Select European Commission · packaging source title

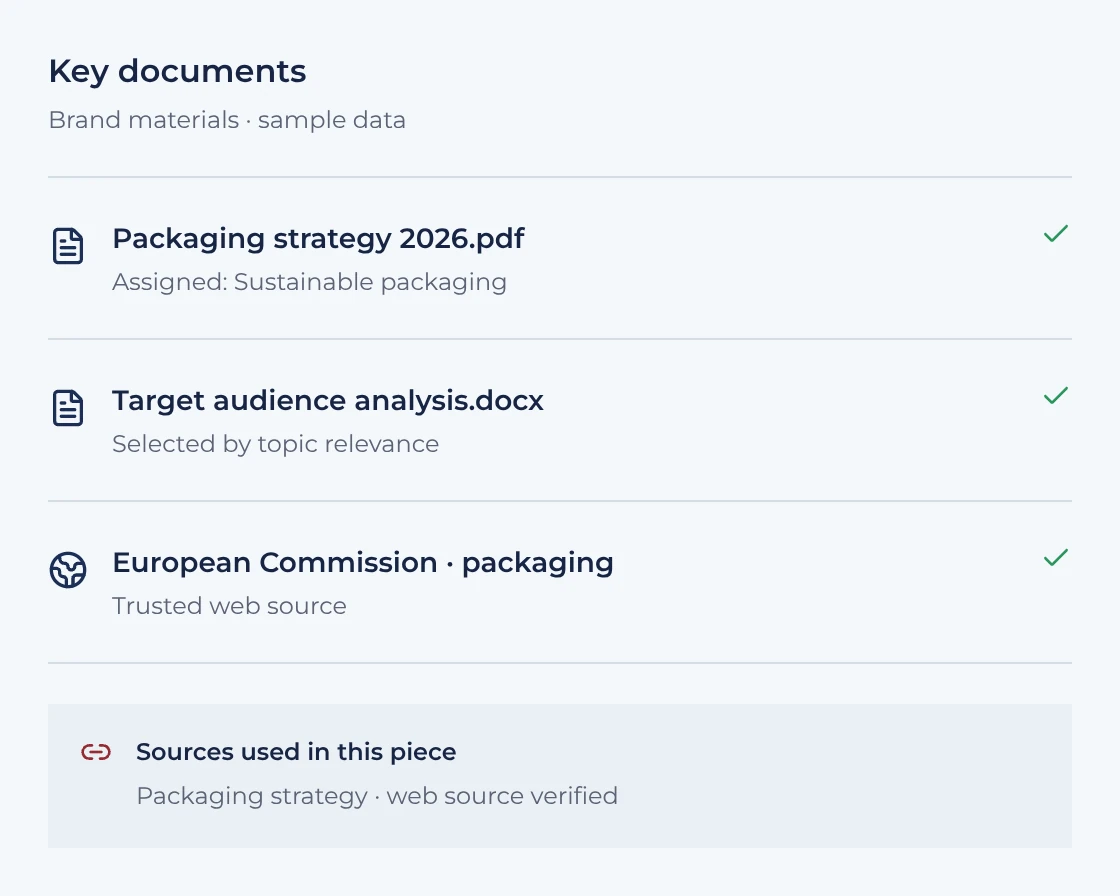click(x=363, y=563)
